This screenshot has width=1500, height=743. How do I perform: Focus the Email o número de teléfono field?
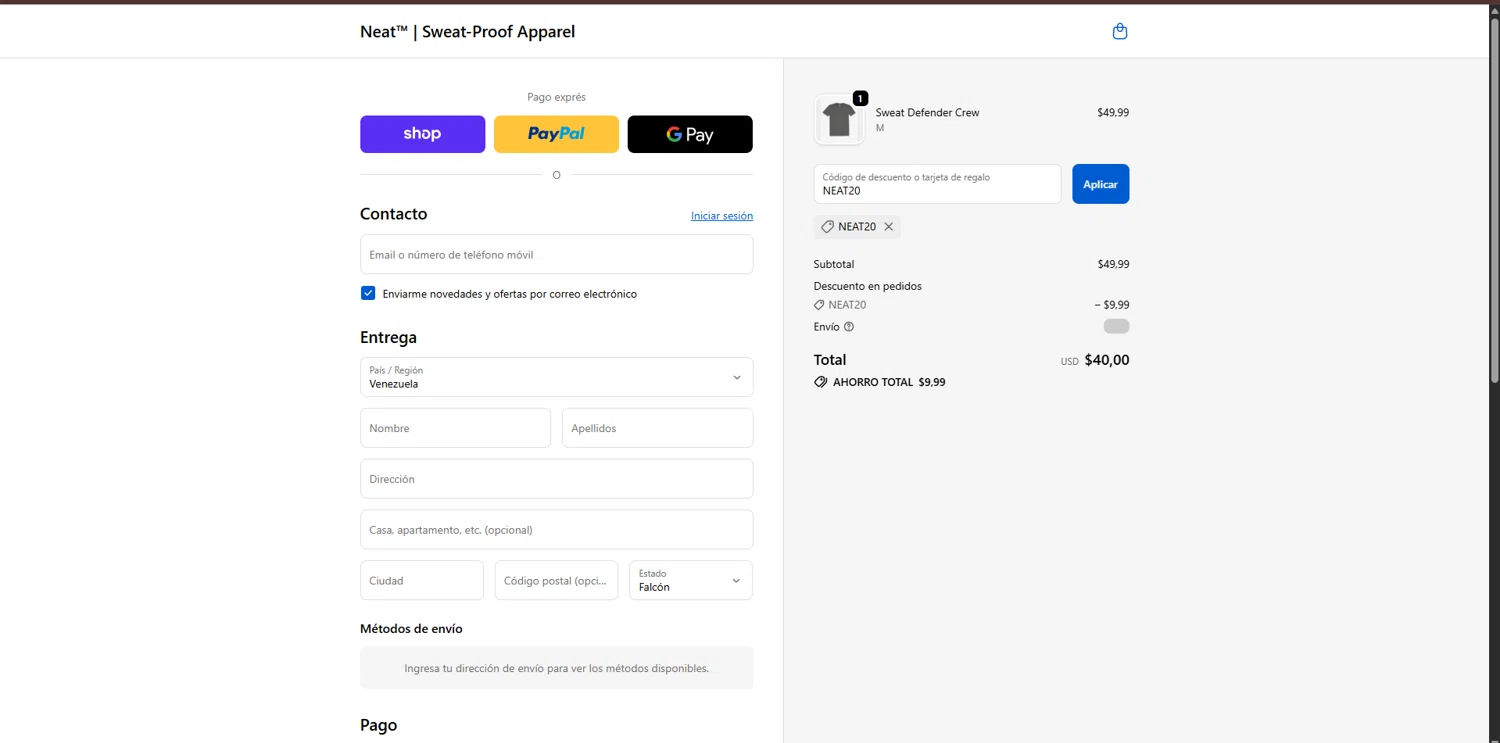[x=556, y=254]
